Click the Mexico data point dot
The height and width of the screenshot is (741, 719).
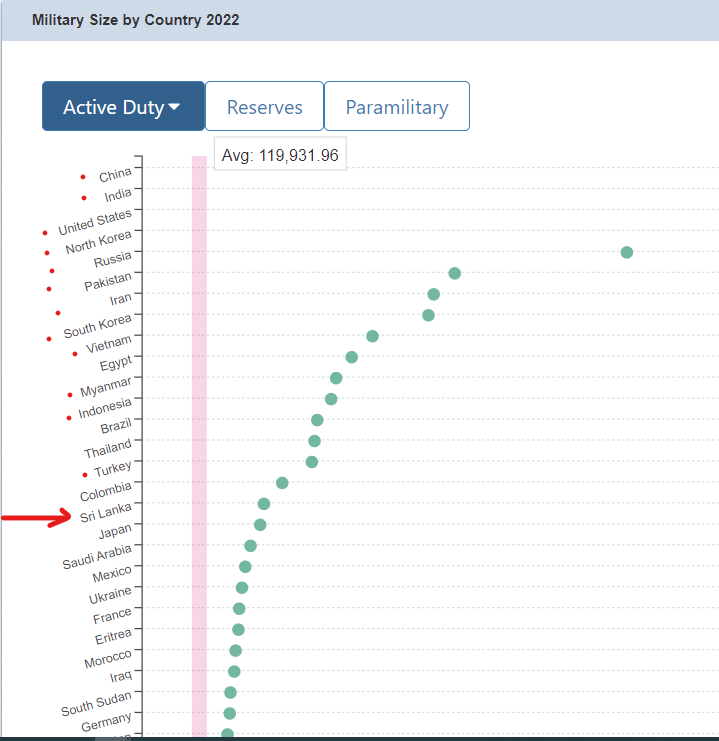click(245, 567)
